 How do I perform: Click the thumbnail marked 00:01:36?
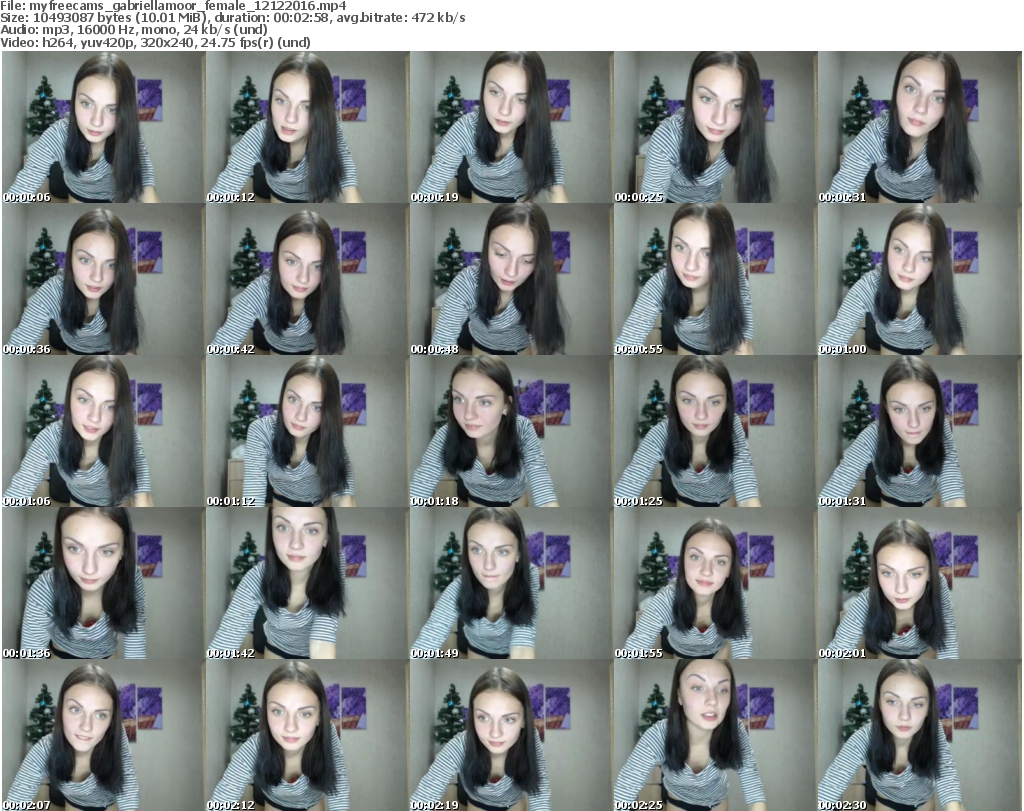[103, 584]
